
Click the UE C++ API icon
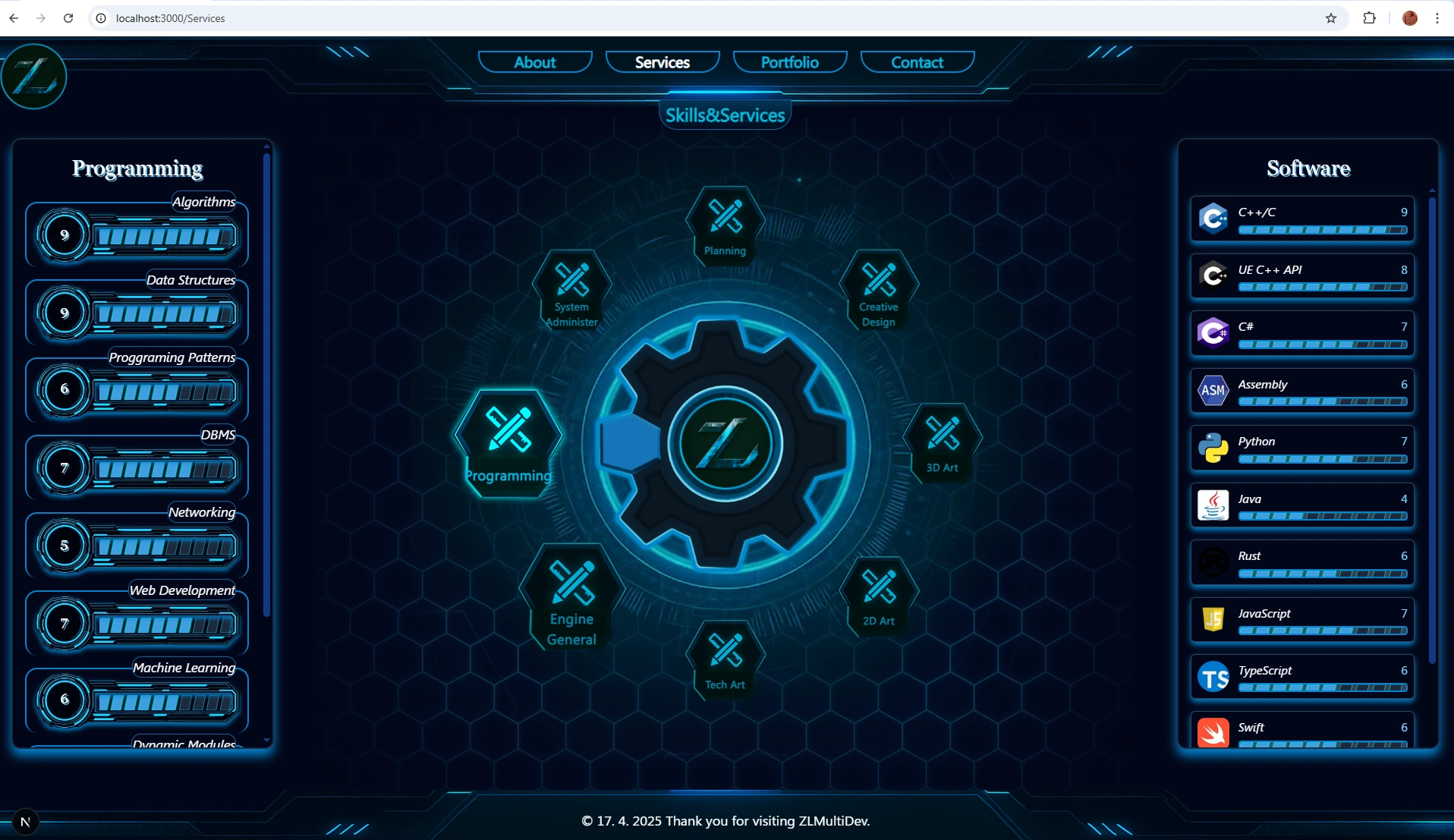(1213, 275)
